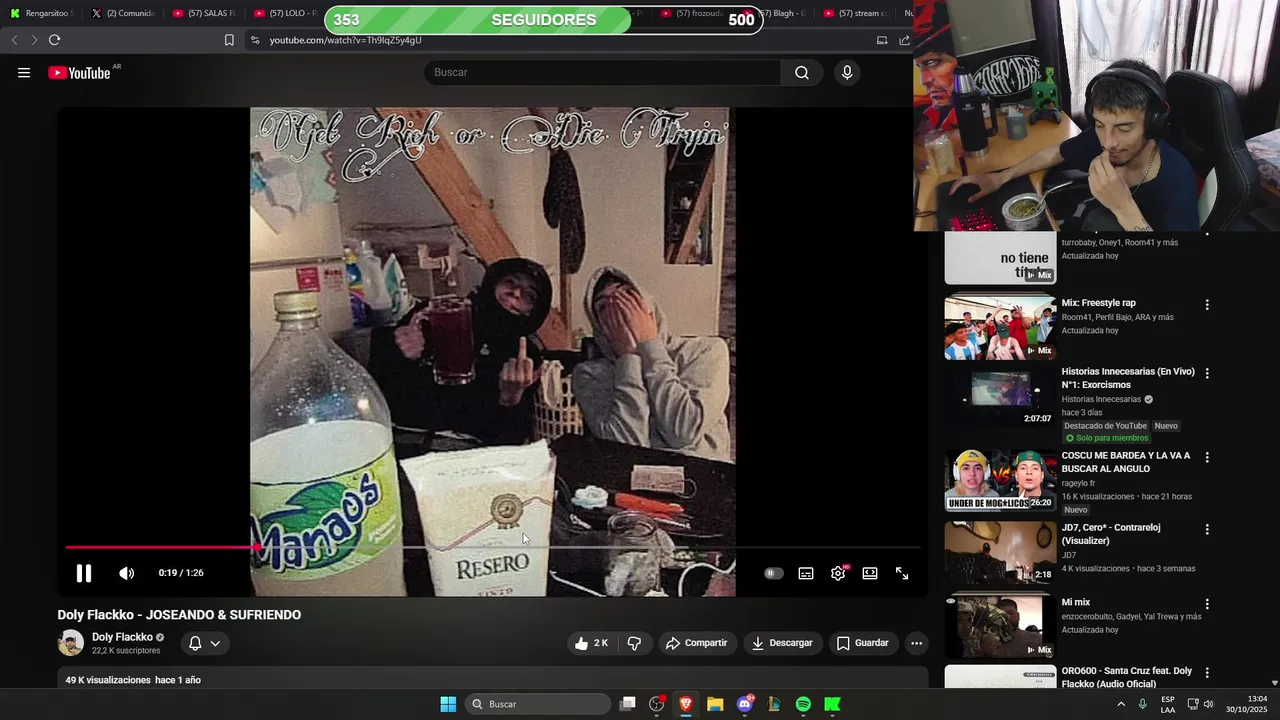
Task: Like the video with thumbs up
Action: tap(590, 643)
